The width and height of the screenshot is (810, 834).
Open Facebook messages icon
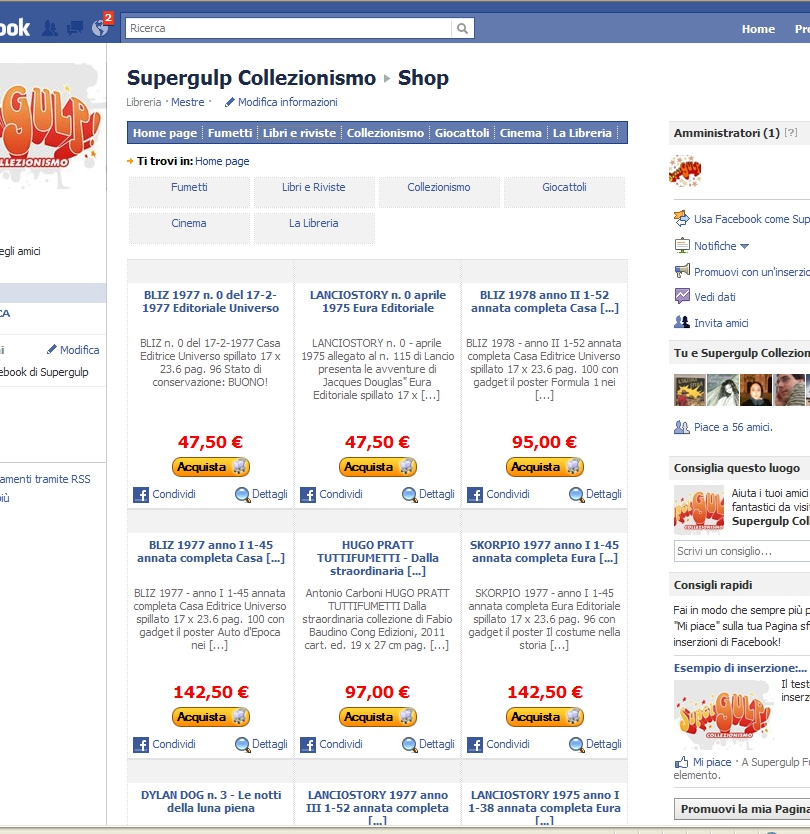point(74,28)
